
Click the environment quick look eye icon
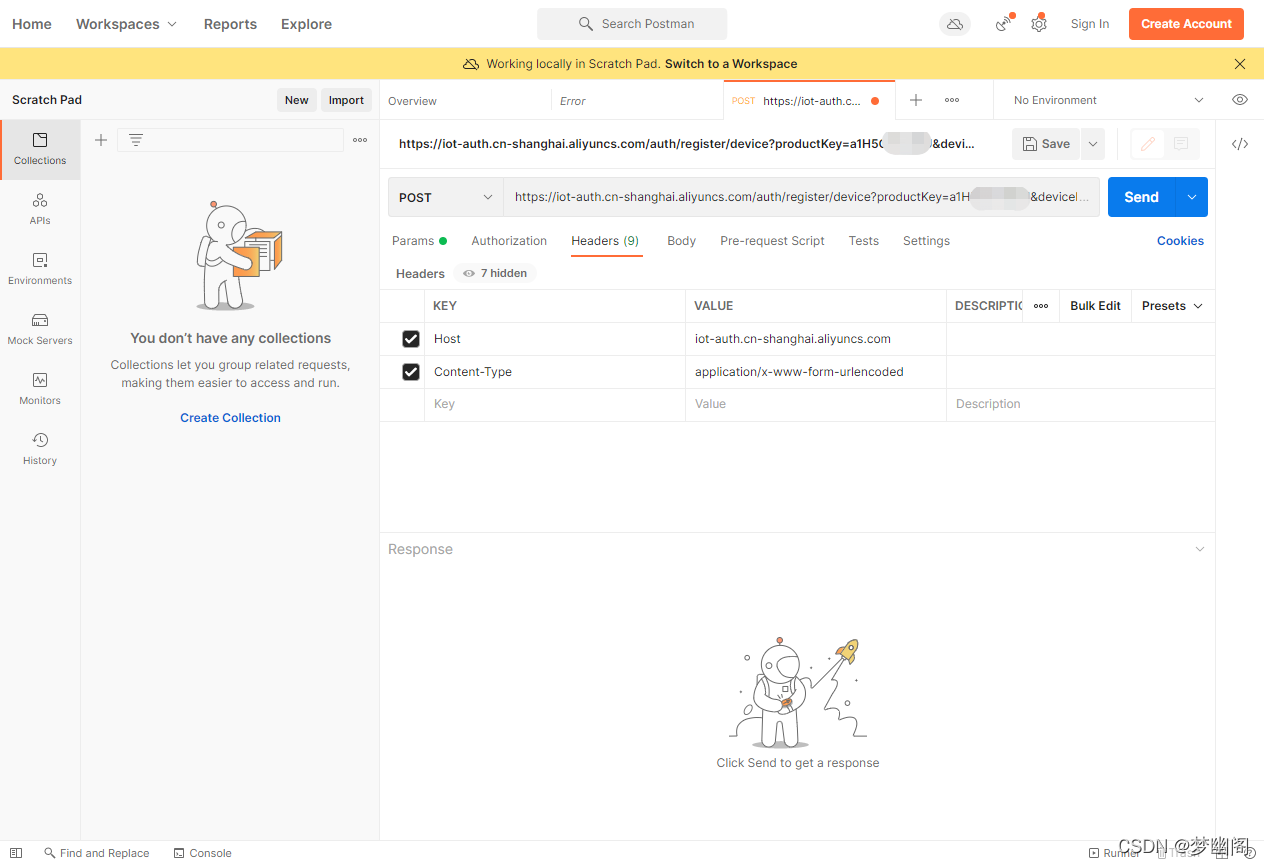[1240, 100]
